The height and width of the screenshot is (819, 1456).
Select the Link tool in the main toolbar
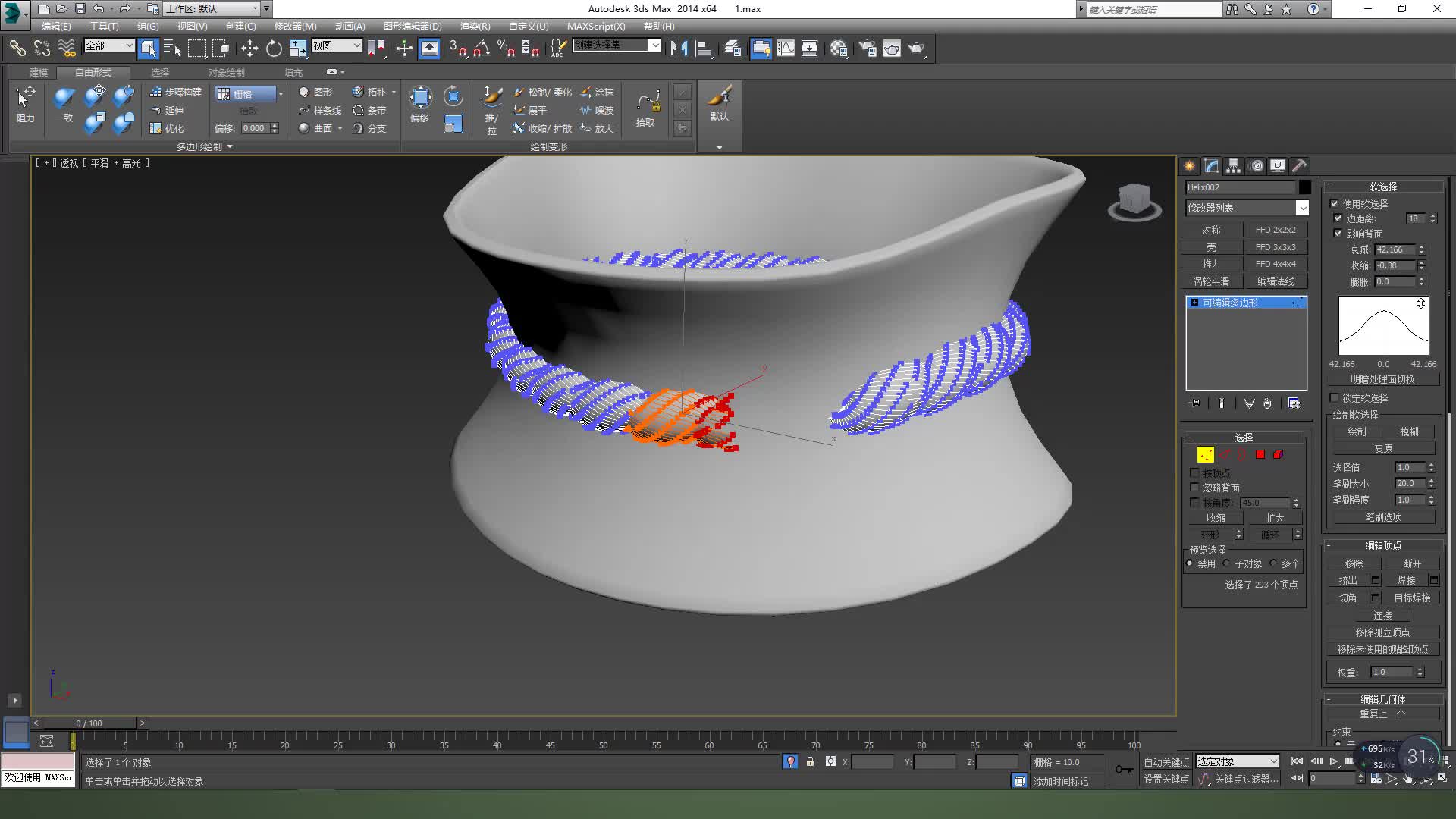coord(17,49)
